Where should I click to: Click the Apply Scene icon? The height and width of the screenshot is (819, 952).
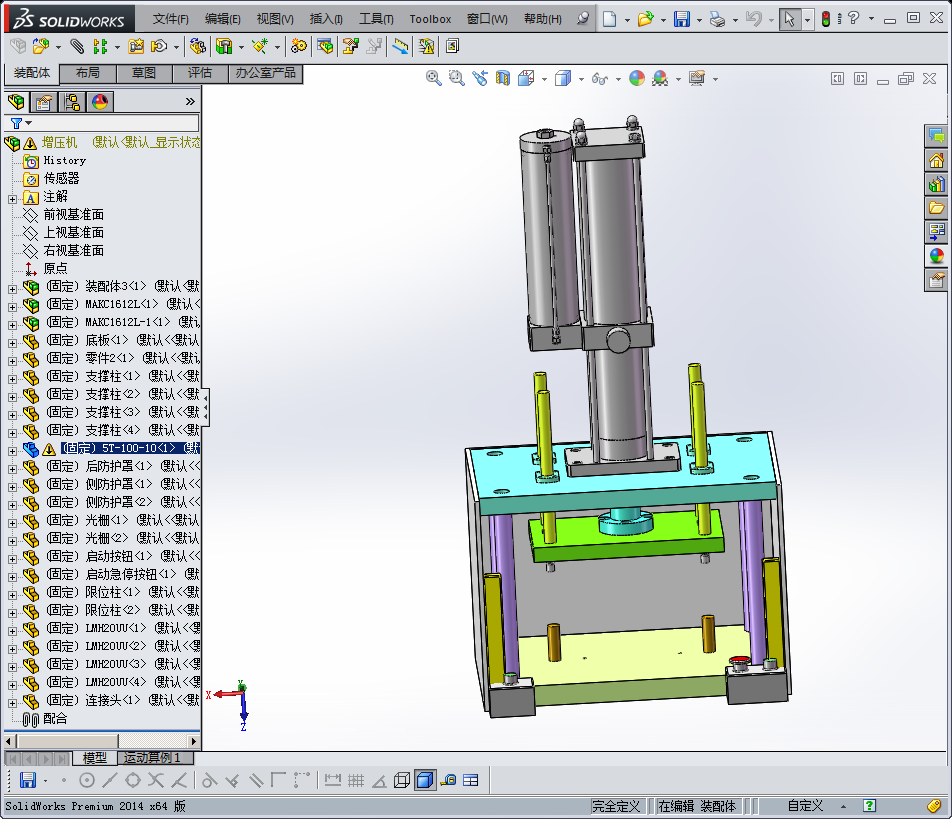660,78
